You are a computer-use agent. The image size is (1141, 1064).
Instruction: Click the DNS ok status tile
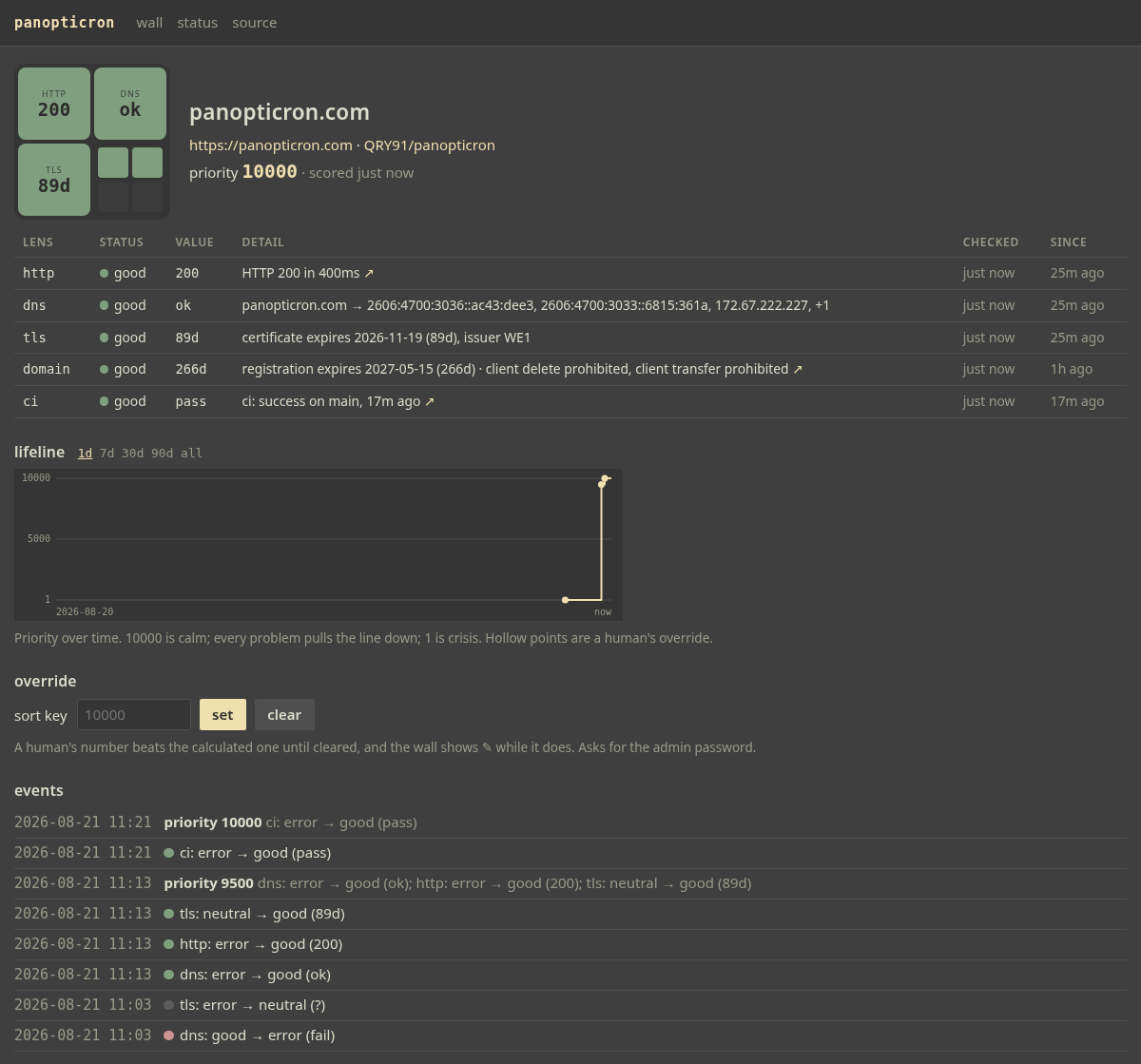[130, 104]
